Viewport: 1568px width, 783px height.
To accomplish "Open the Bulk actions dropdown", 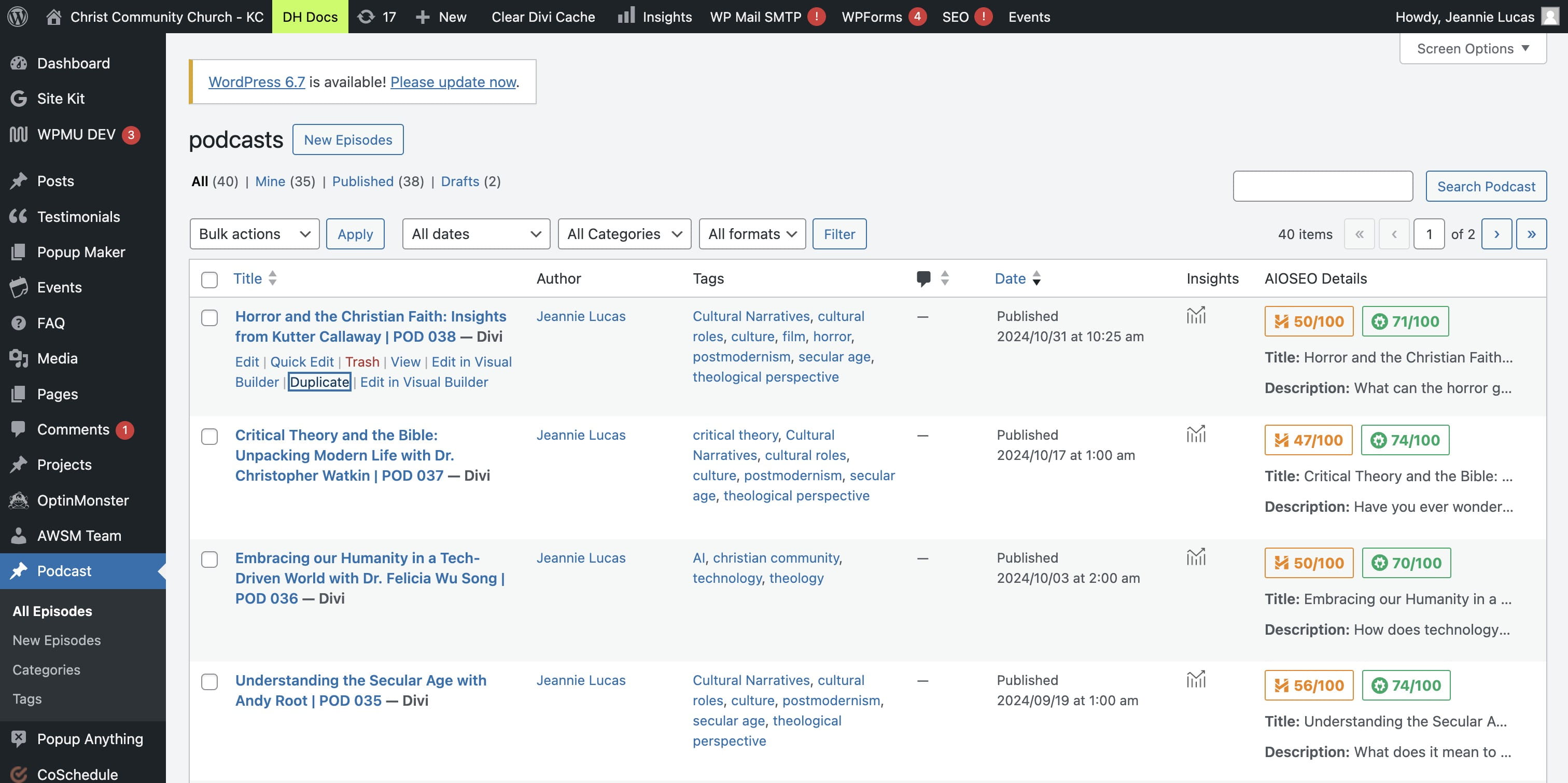I will (x=255, y=234).
